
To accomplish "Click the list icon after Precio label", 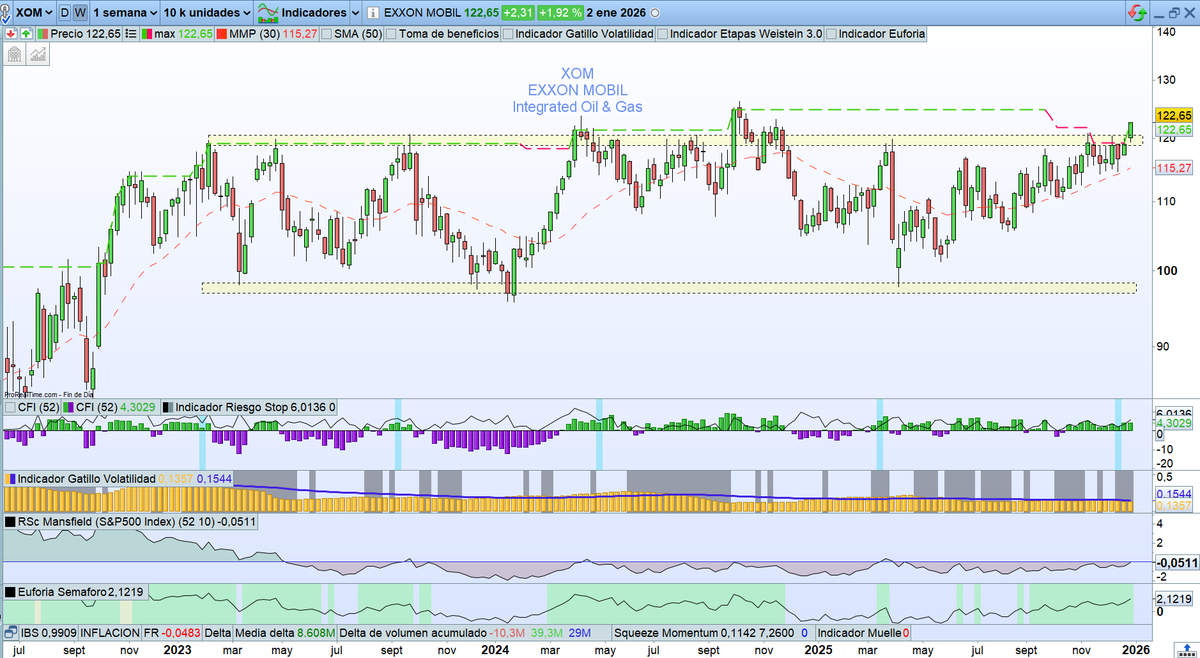I will tap(130, 34).
